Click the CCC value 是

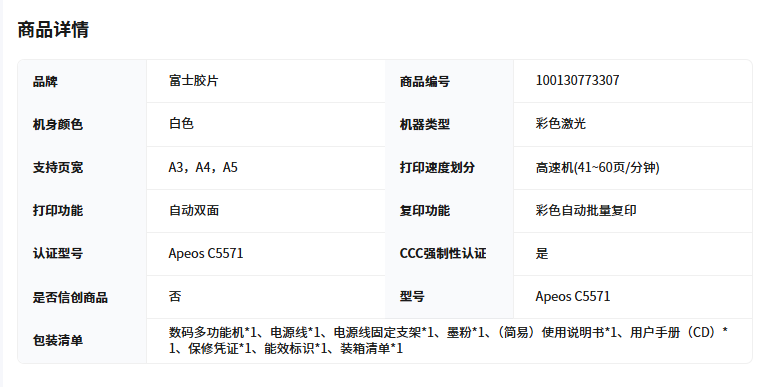542,253
